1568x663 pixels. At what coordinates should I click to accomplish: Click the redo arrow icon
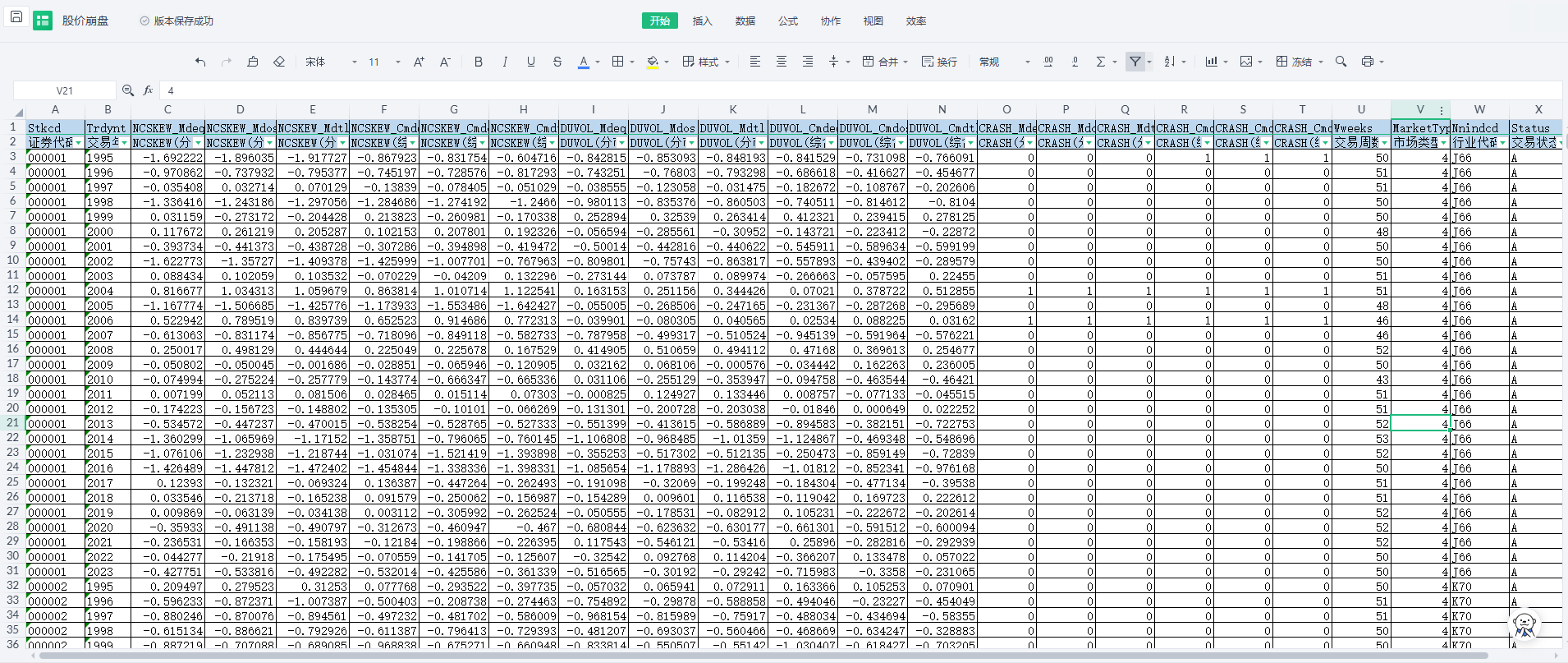point(227,62)
